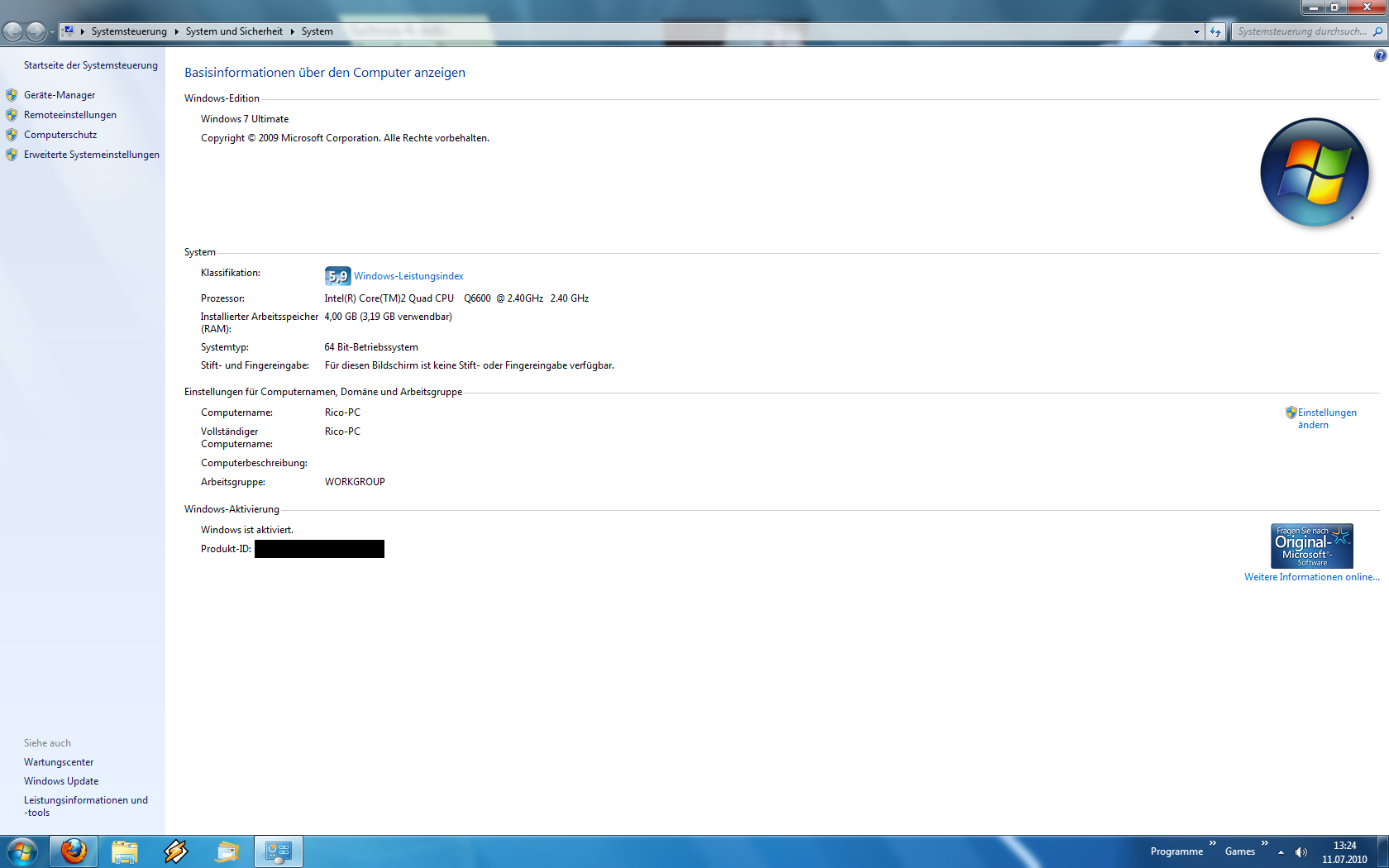Open the pinned folder-with-window taskbar icon
Image resolution: width=1389 pixels, height=868 pixels.
point(227,851)
